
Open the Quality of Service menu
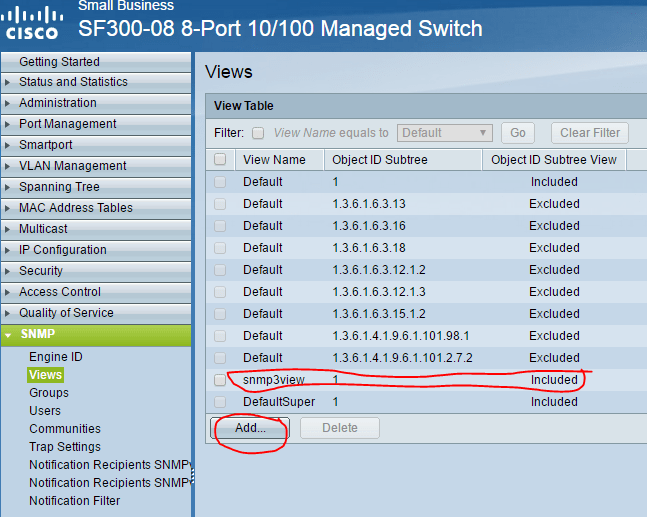coord(66,313)
